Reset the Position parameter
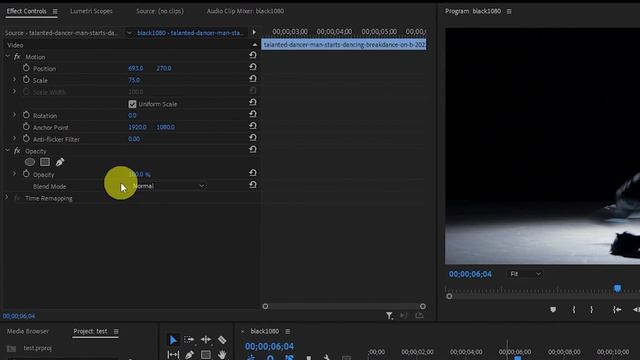This screenshot has width=640, height=360. 253,67
